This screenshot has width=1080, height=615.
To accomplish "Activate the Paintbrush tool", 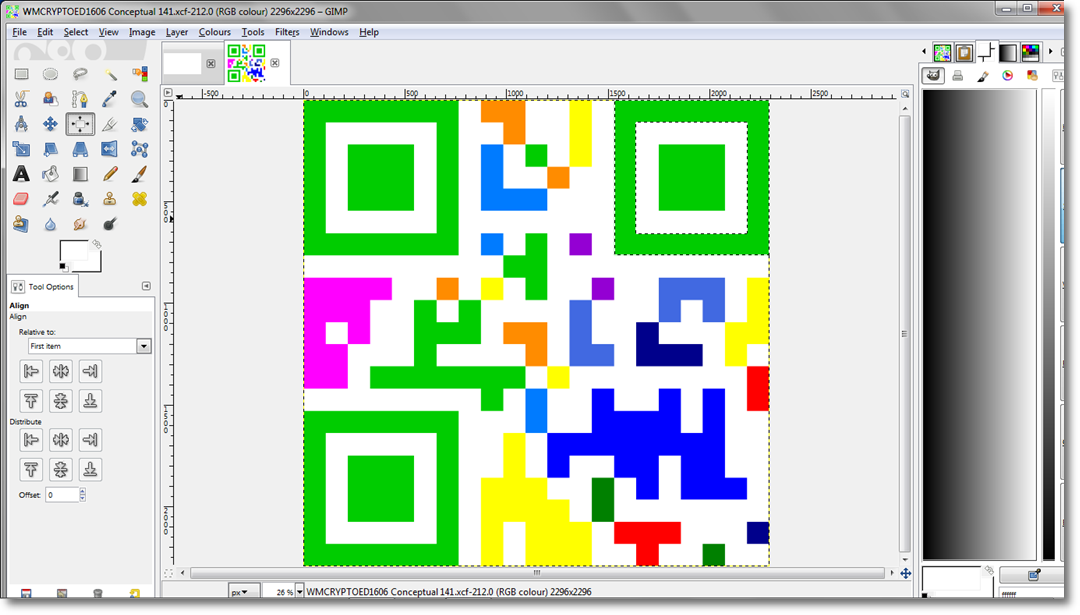I will [139, 174].
